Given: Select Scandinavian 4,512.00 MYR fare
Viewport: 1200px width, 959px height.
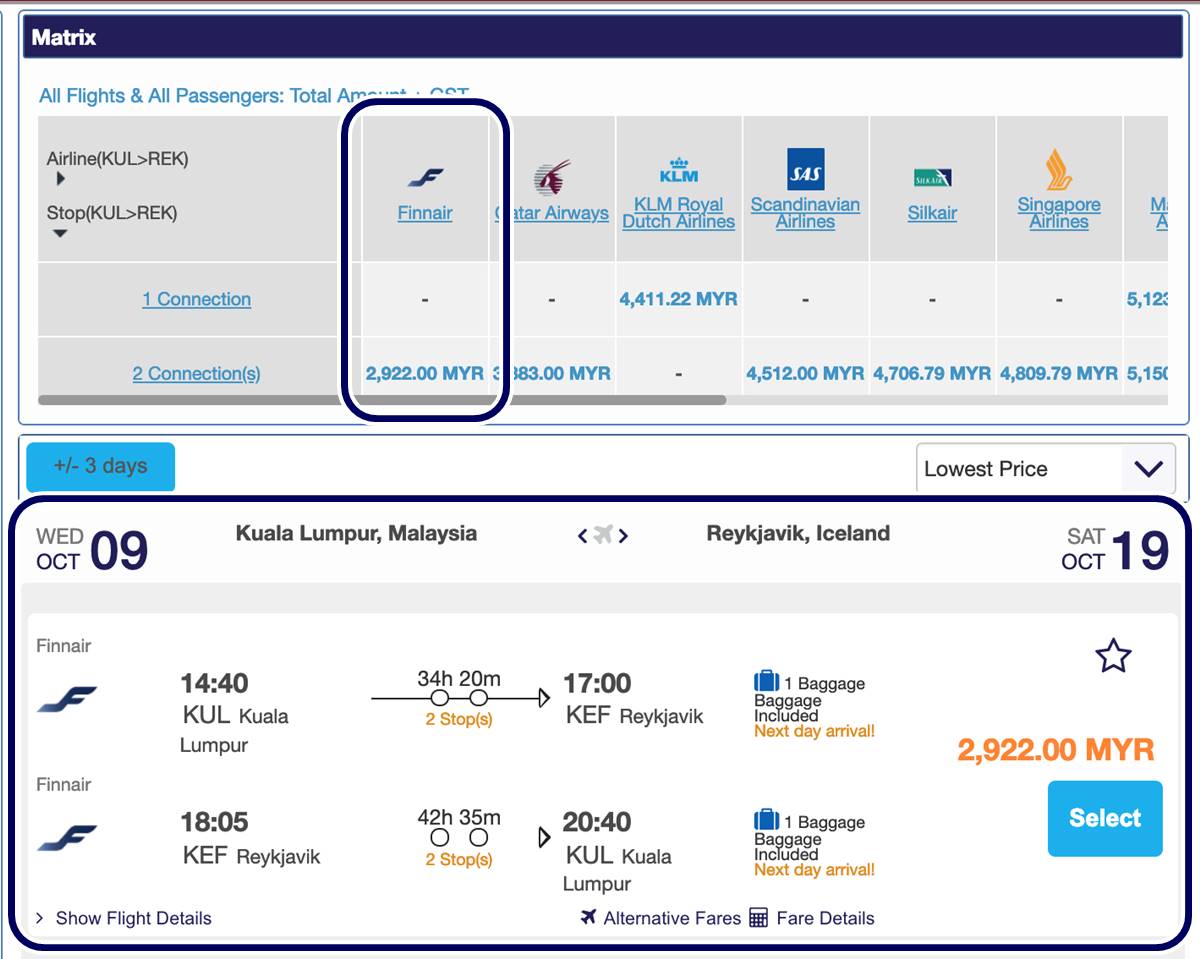Looking at the screenshot, I should (x=805, y=373).
